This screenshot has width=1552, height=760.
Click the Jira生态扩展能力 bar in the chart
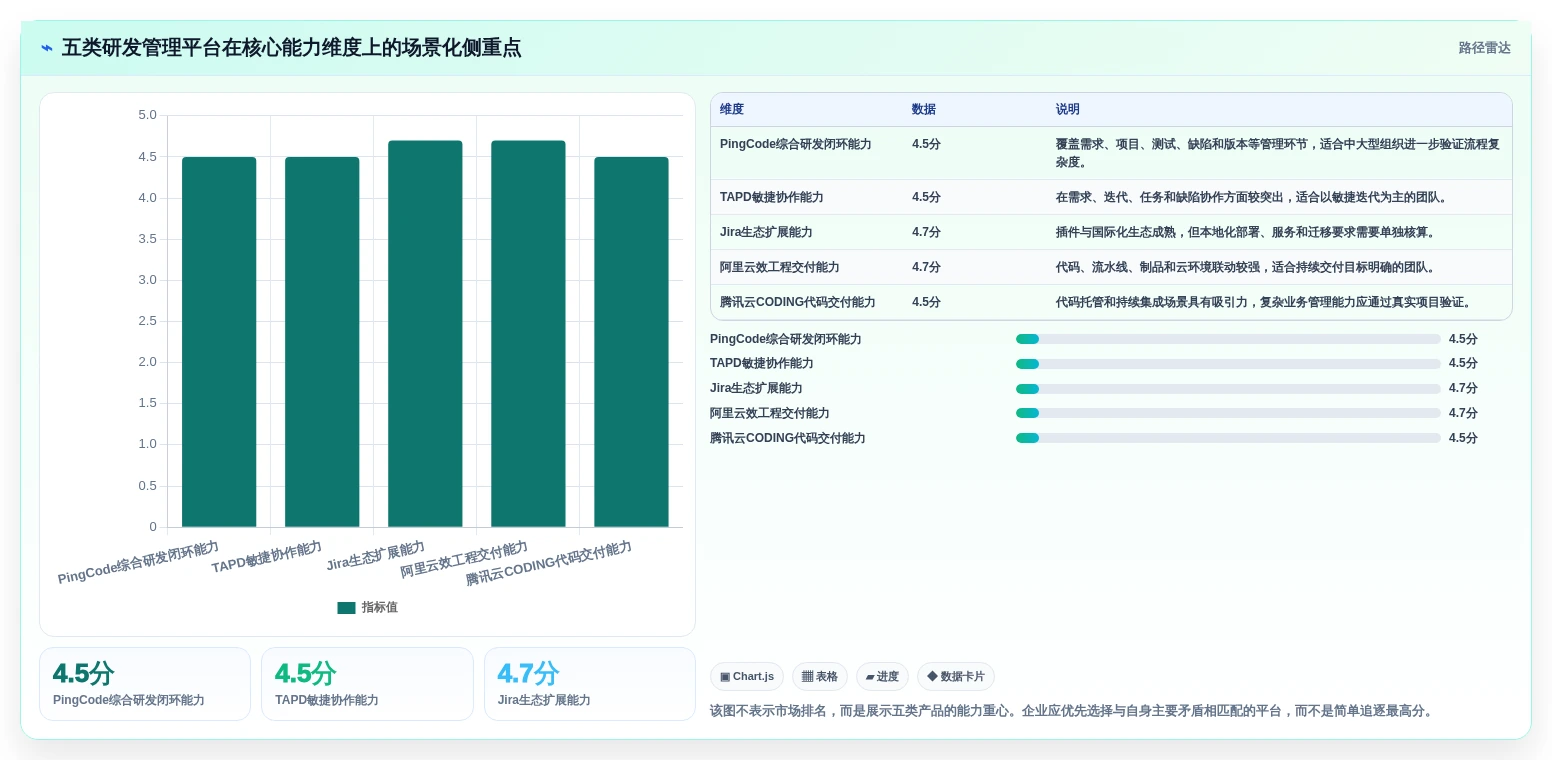tap(425, 334)
